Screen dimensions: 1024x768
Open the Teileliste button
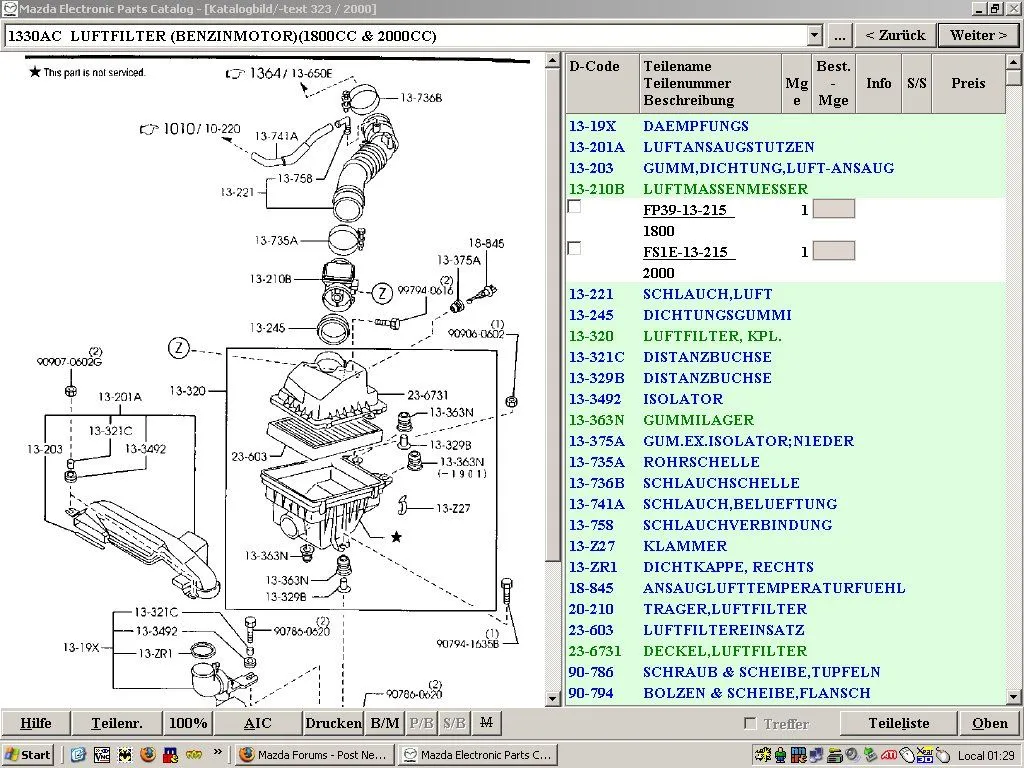click(x=898, y=723)
